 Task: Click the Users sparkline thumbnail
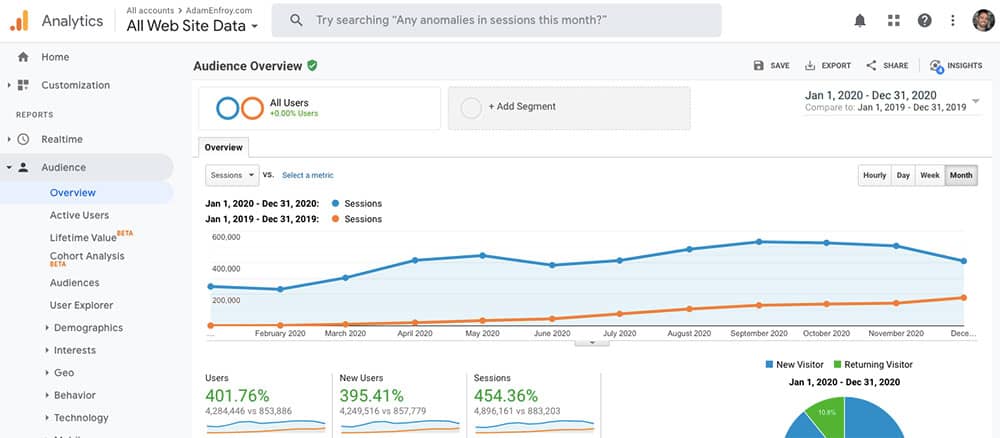pos(265,427)
